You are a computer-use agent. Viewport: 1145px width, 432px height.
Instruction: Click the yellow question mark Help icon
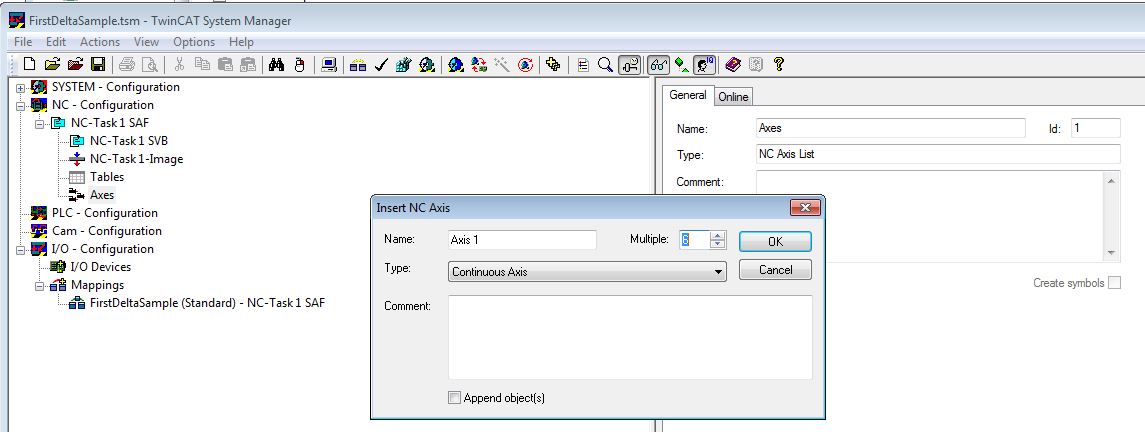778,65
